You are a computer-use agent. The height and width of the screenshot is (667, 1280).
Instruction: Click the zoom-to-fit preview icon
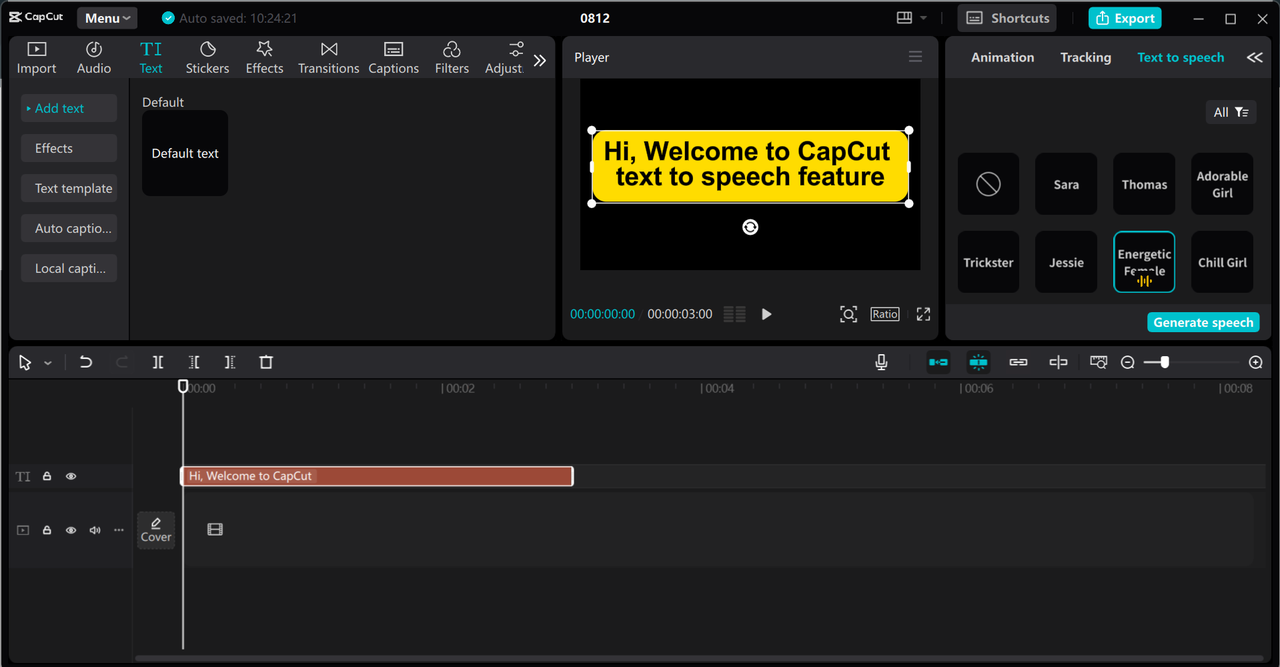tap(848, 314)
